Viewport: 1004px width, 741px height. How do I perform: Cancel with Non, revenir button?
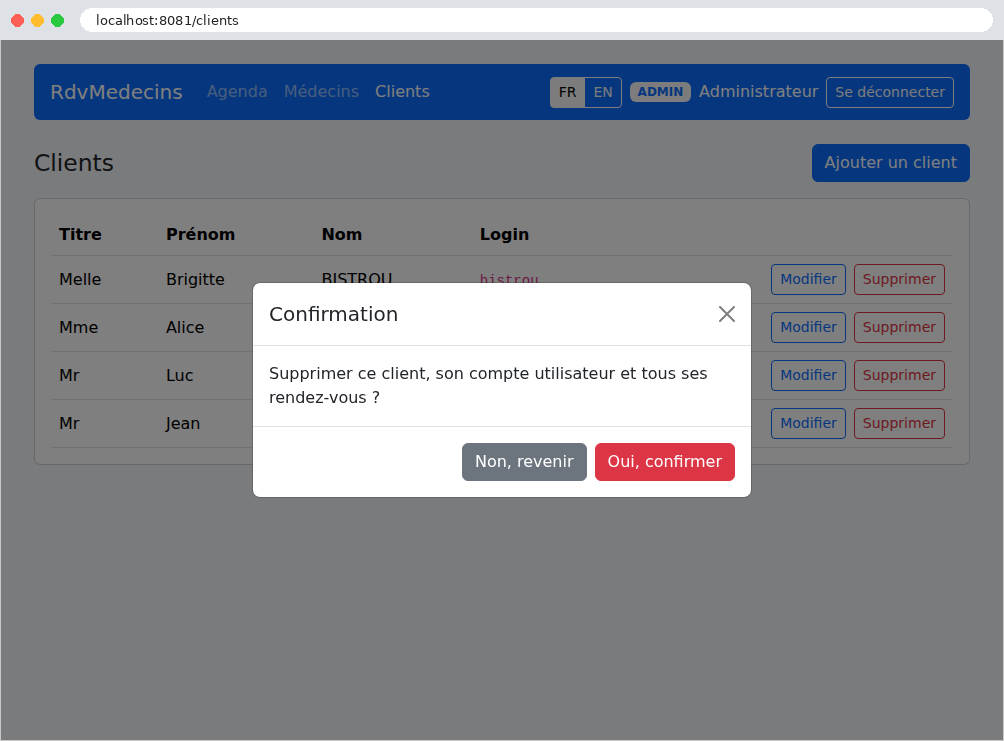tap(524, 462)
